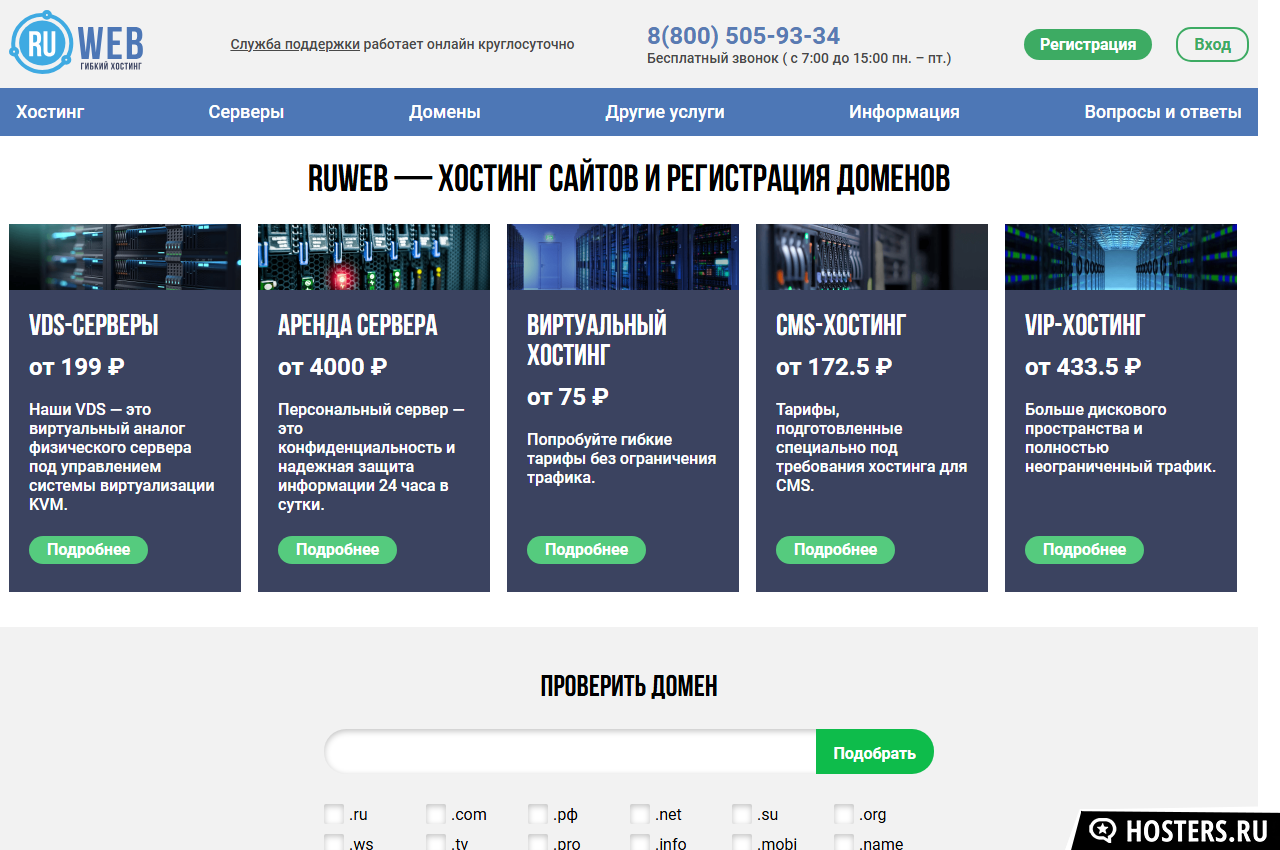Viewport: 1280px width, 850px height.
Task: Click the price от 4000 ₽
Action: [x=333, y=367]
